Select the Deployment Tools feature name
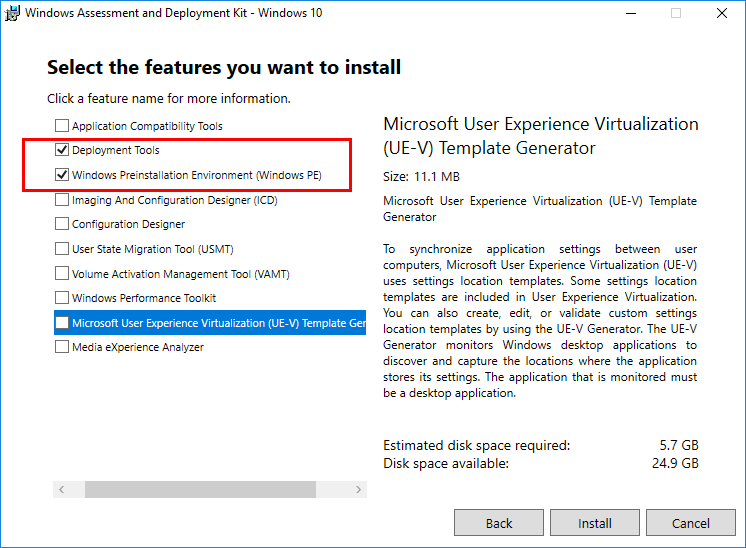Viewport: 746px width, 548px height. 115,151
